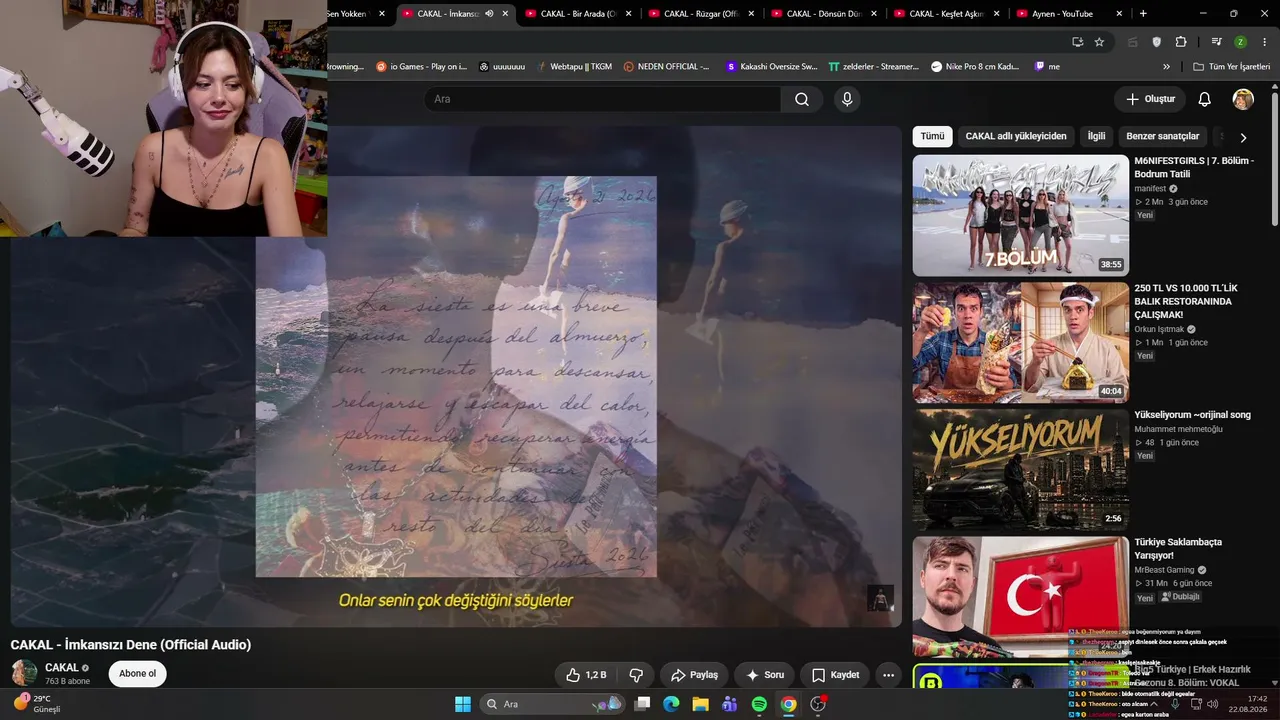
Task: Click the Chrome icon in the taskbar
Action: point(788,704)
